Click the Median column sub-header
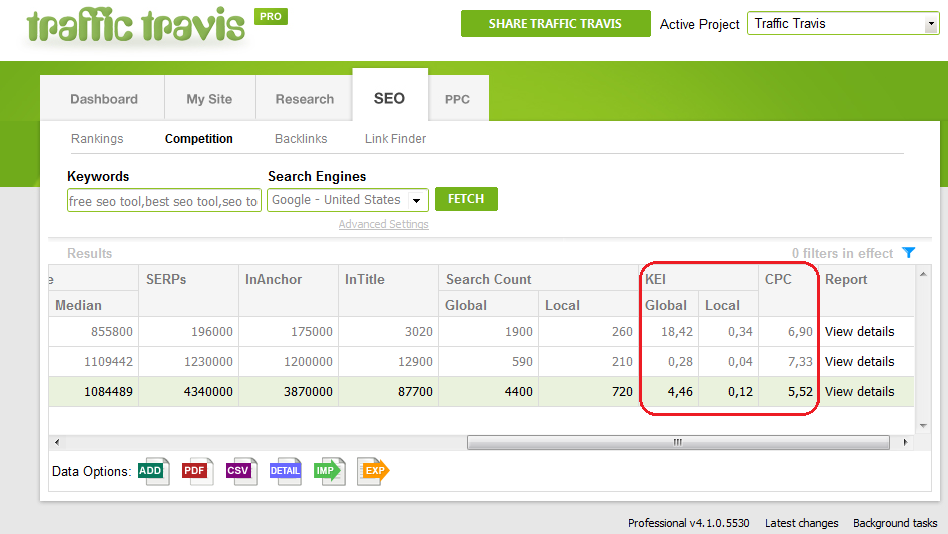948x534 pixels. coord(94,305)
